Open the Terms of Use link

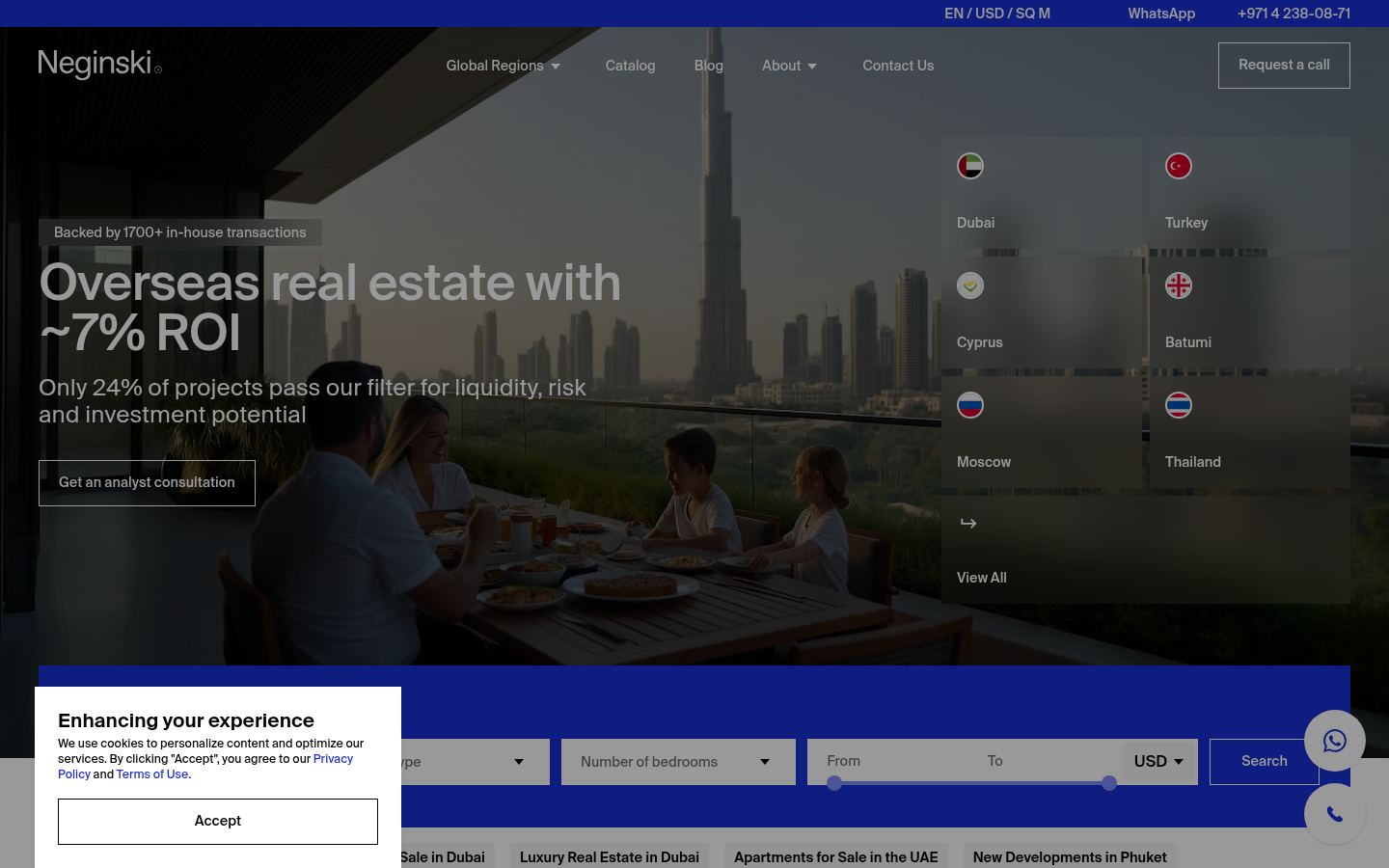point(152,774)
